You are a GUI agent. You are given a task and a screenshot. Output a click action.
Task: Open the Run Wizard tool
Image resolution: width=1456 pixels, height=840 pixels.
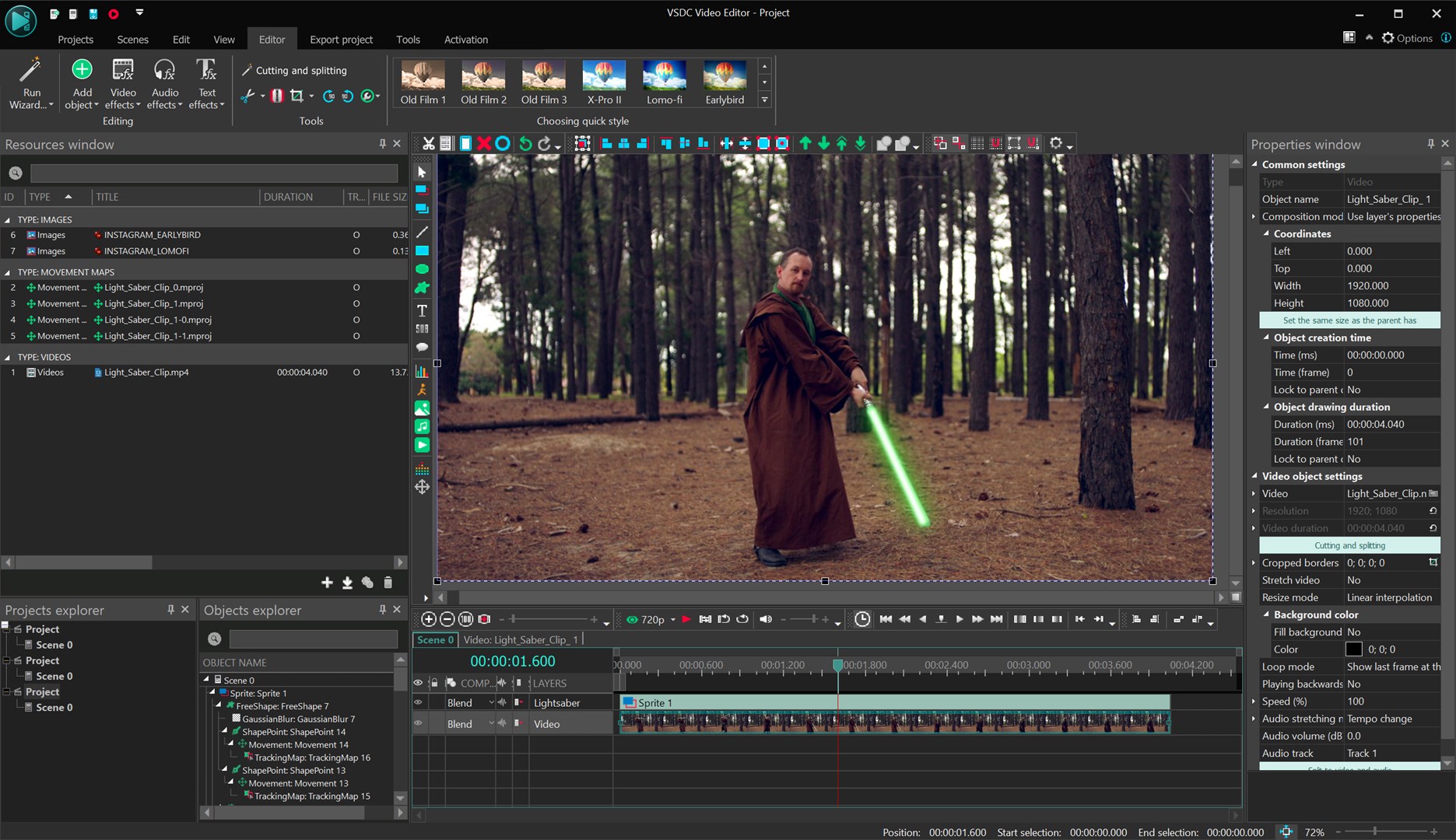(31, 83)
